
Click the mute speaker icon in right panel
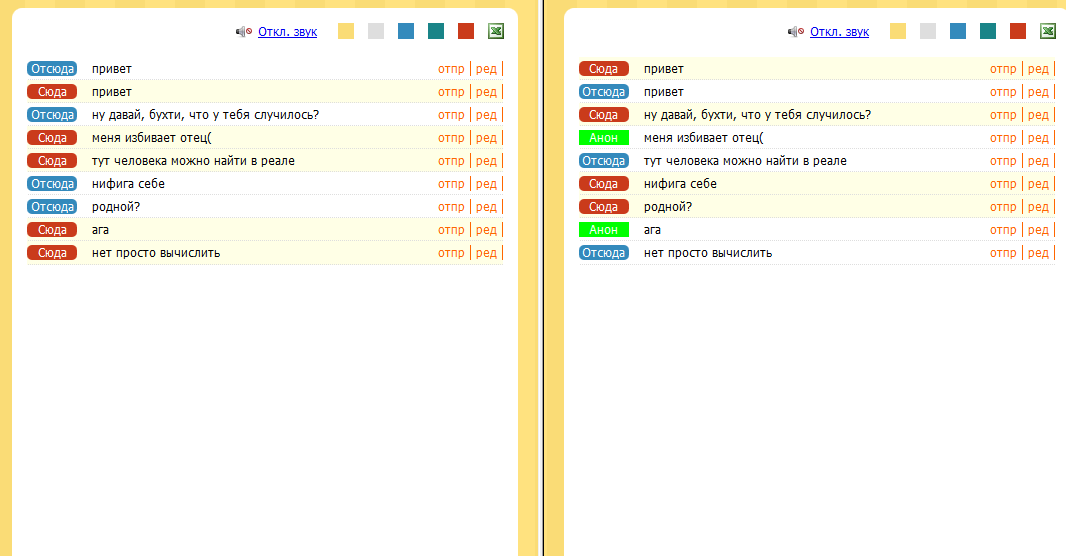[x=795, y=31]
